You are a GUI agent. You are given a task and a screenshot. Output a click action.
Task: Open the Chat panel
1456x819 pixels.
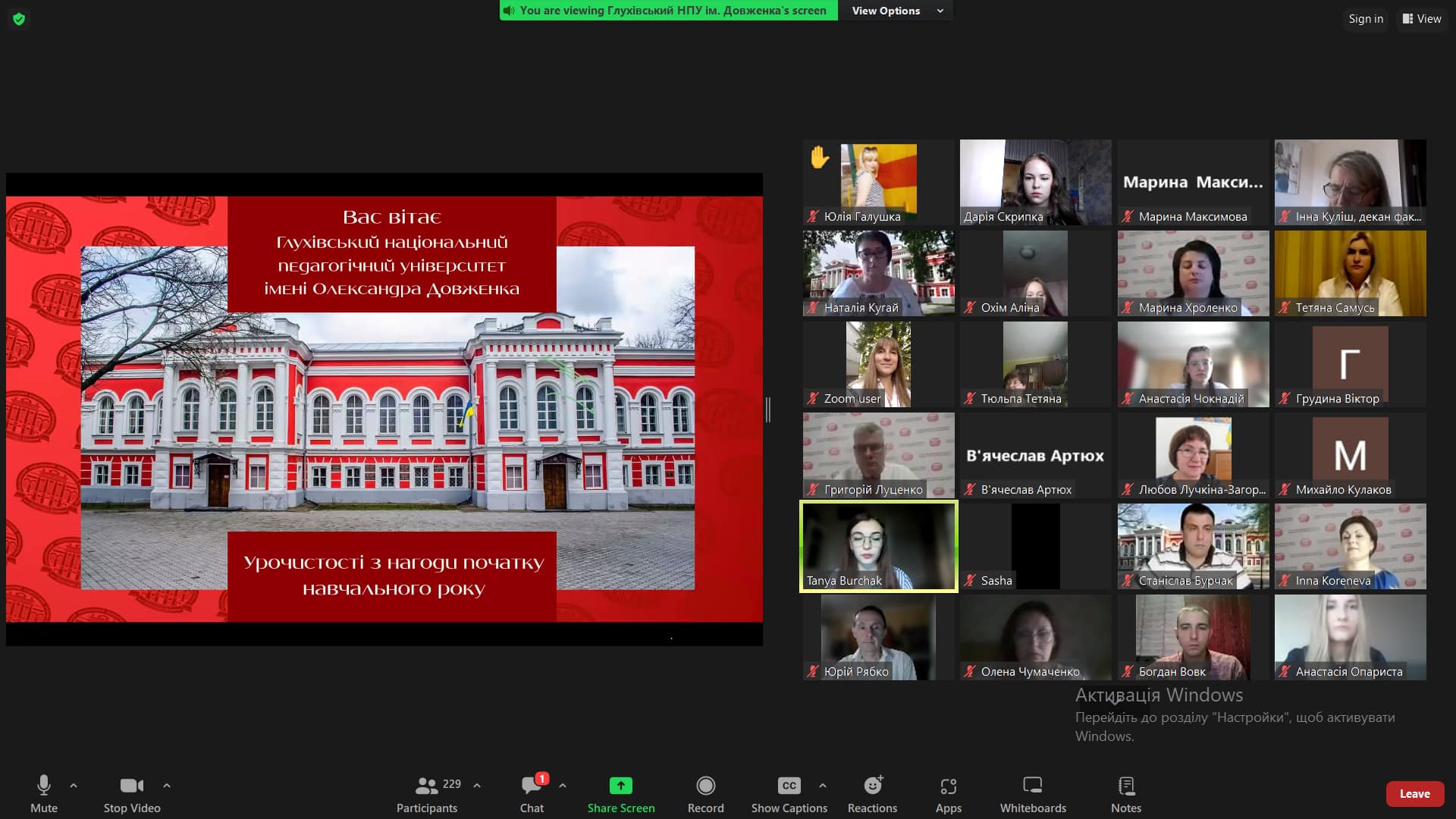point(532,793)
